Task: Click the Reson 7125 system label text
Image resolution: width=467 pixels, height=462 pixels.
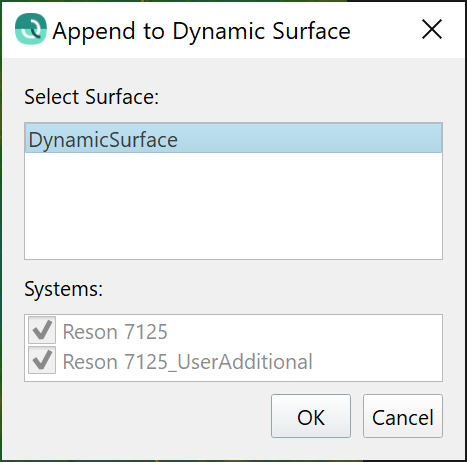Action: (x=115, y=332)
